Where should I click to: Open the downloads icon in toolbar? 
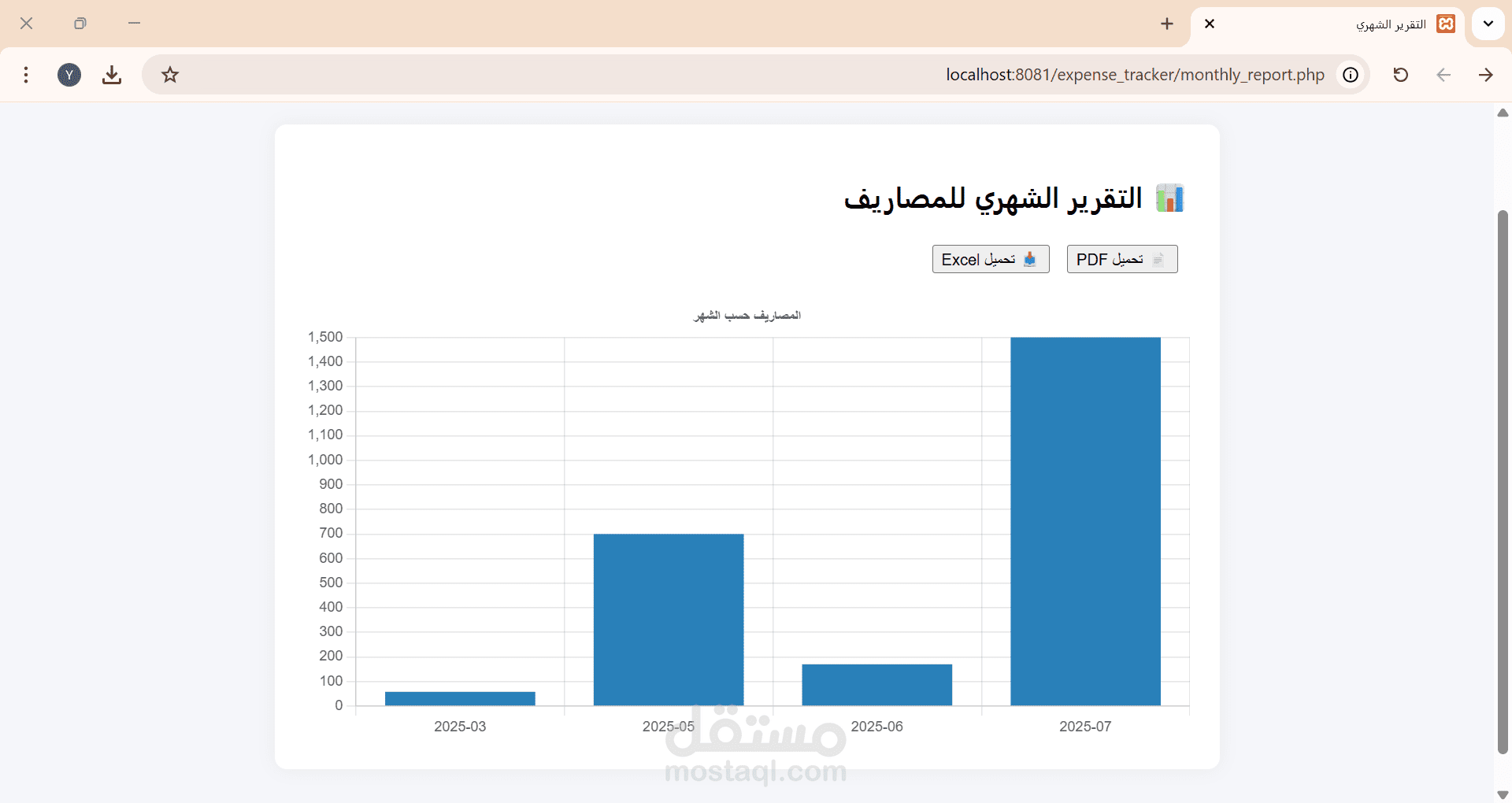112,75
